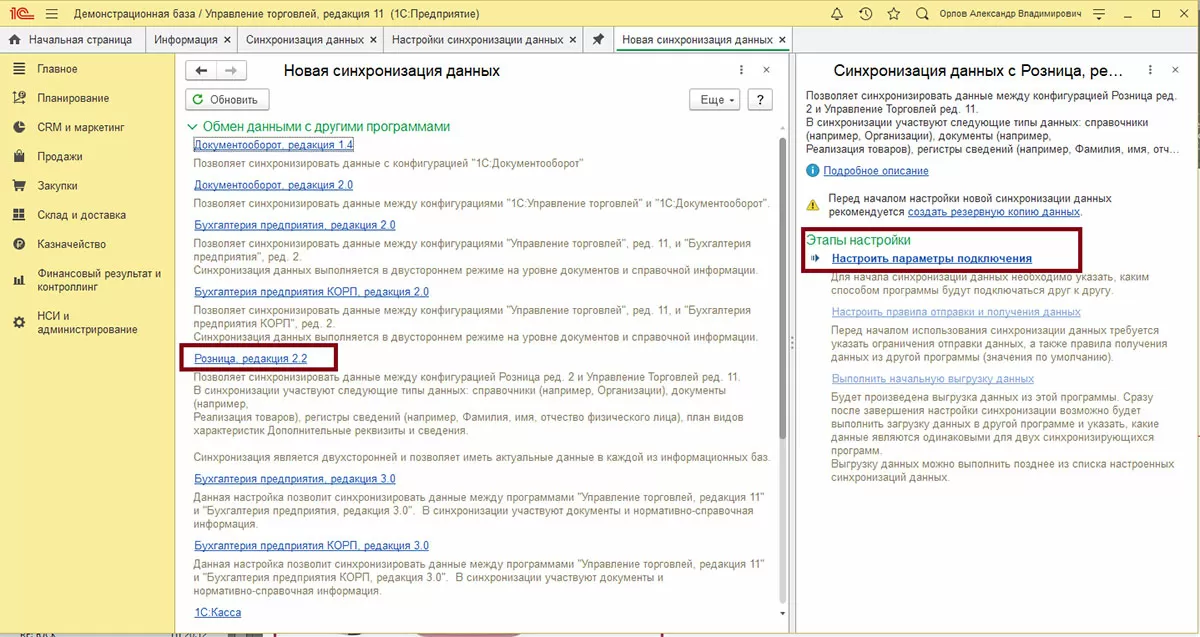This screenshot has height=637, width=1200.
Task: Open Документооборот, редакция 1.4 link
Action: 273,145
